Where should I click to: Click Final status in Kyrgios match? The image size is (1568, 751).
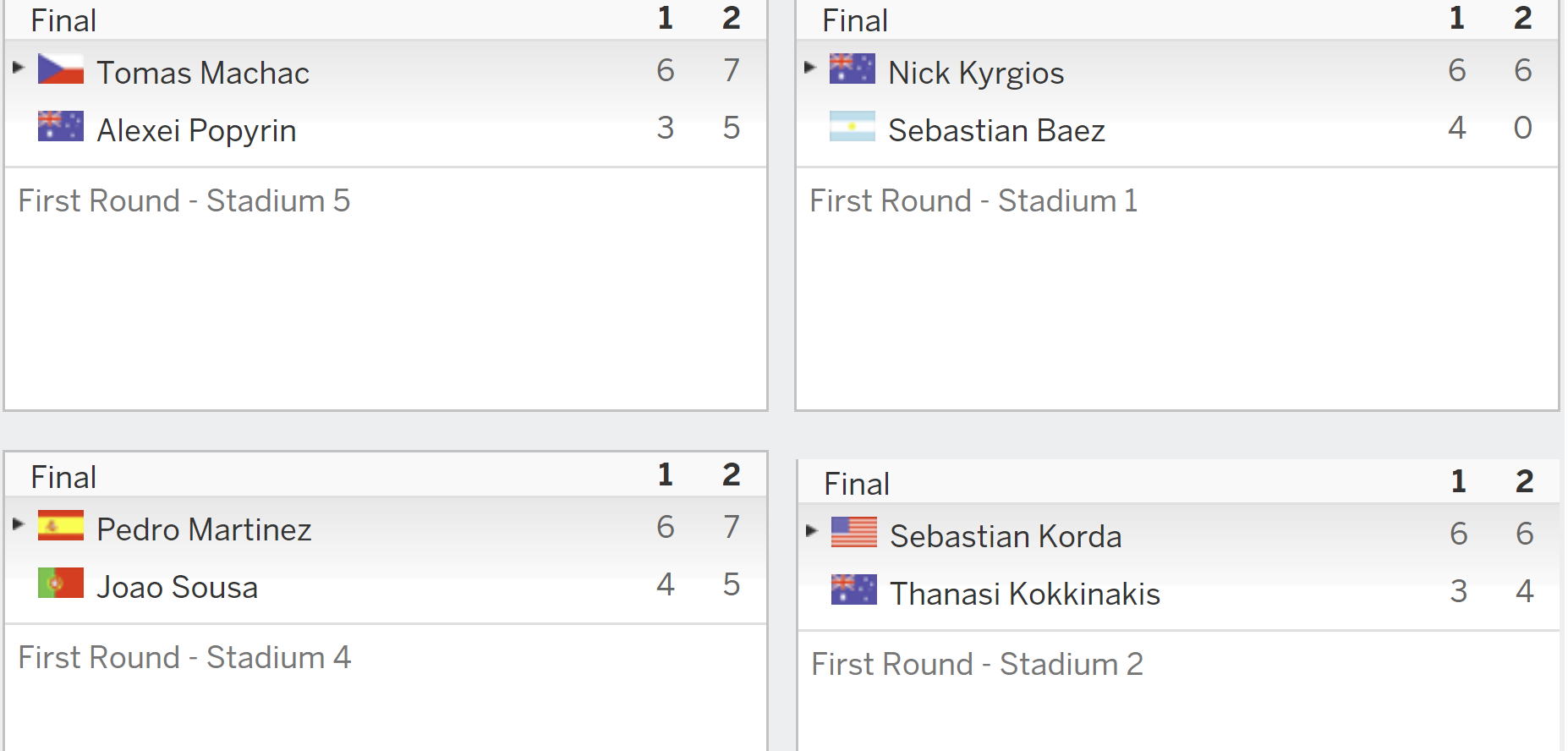855,20
